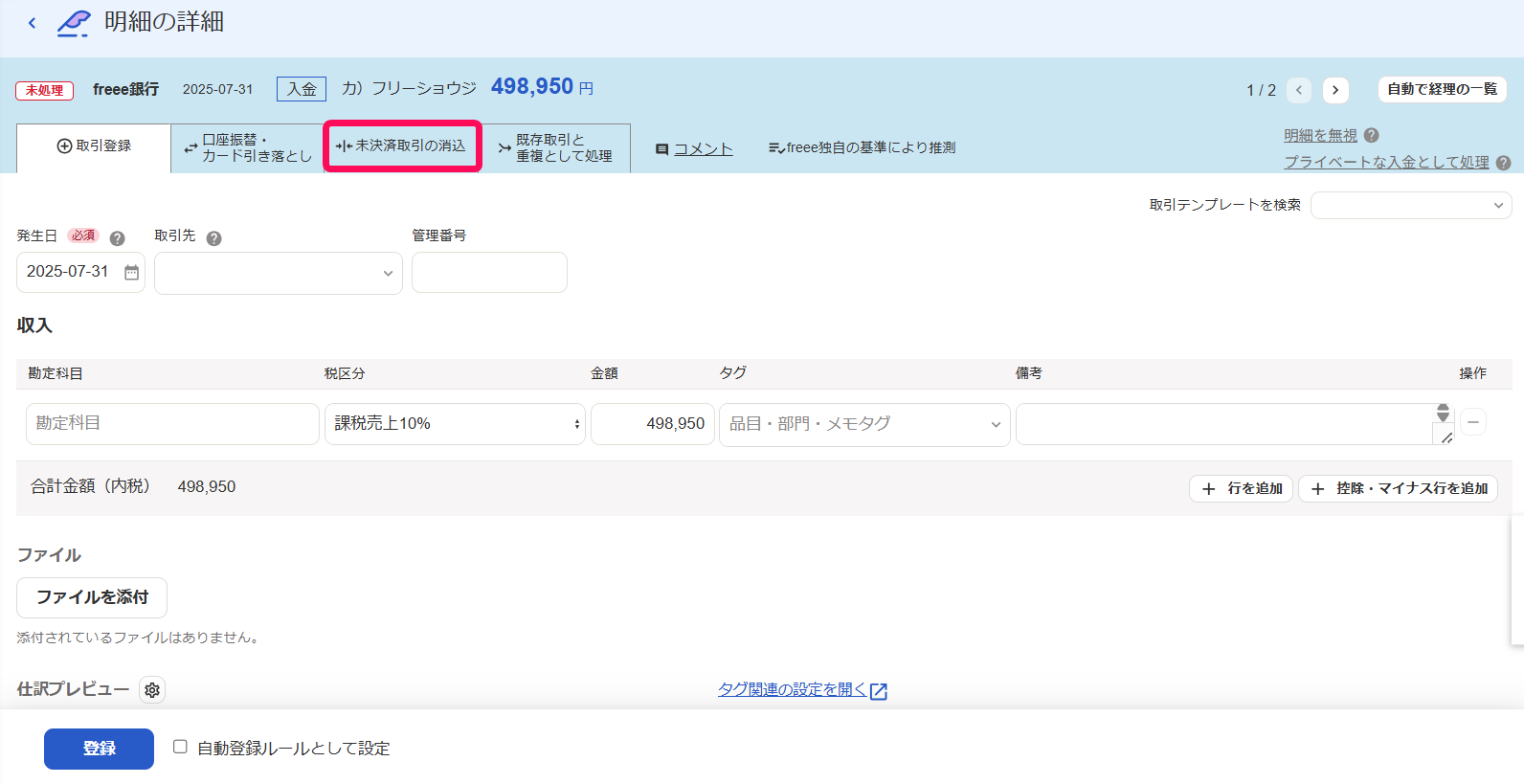The image size is (1524, 784).
Task: Click the 金額 field showing 498,950
Action: (652, 424)
